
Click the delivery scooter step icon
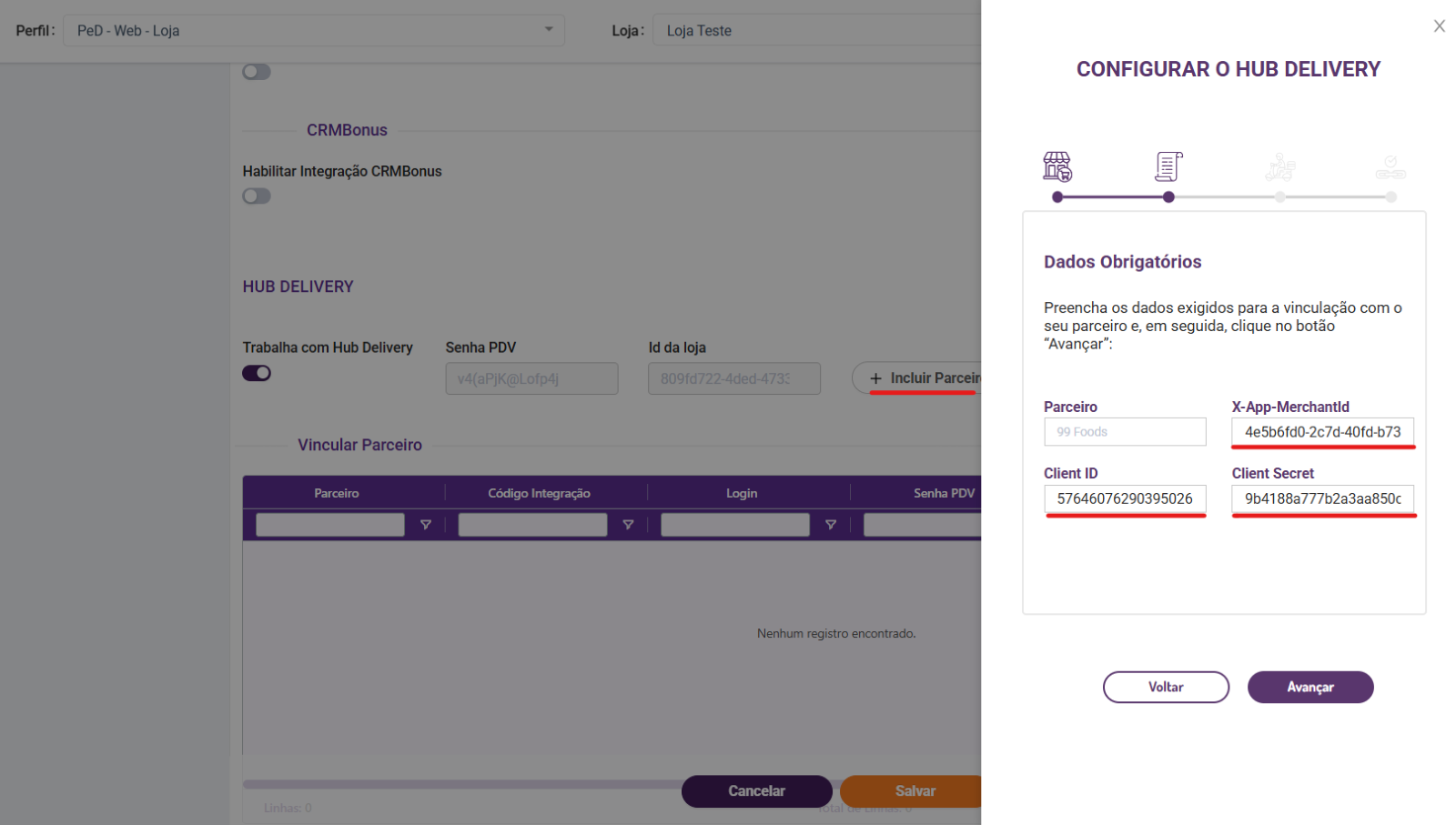pos(1279,167)
